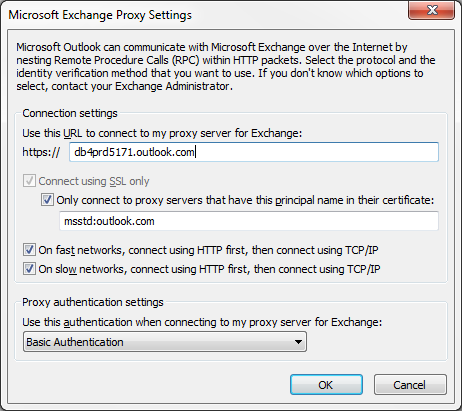Click the 'Only connect to proxy servers' label
This screenshot has height=411, width=462.
pyautogui.click(x=245, y=200)
